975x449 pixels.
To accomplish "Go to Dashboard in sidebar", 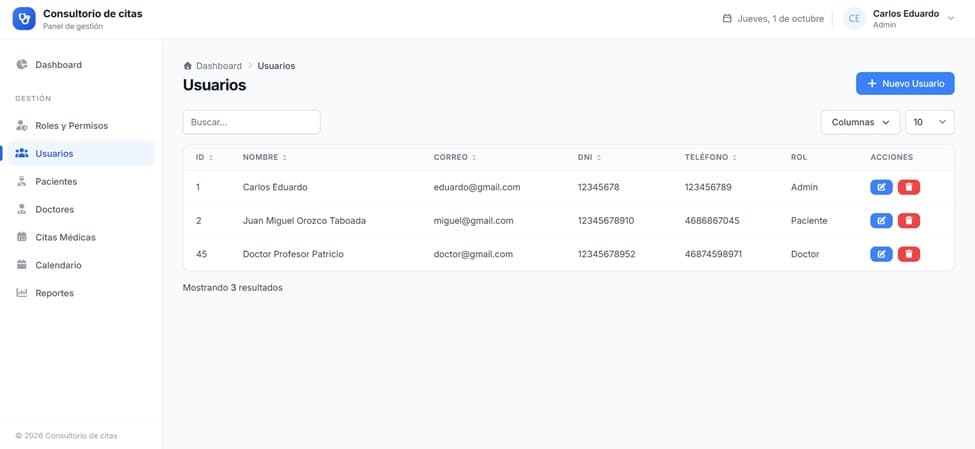I will 80,65.
